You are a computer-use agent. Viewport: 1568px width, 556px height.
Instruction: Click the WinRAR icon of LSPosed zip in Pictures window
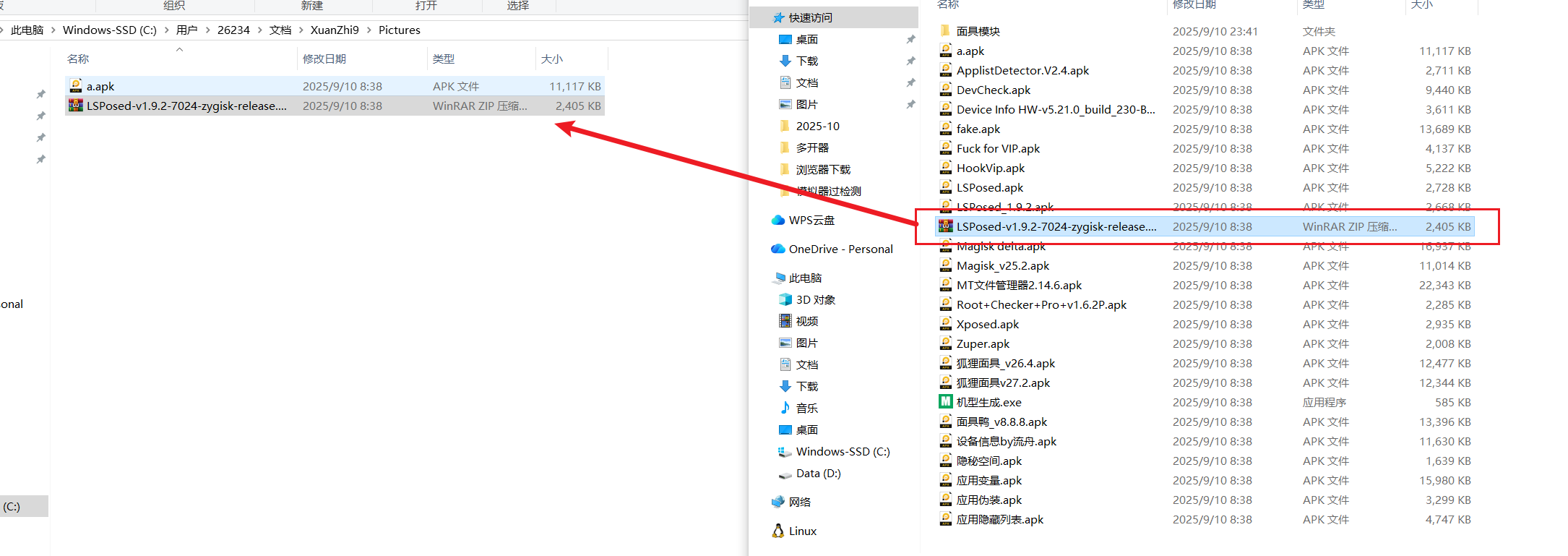point(76,106)
